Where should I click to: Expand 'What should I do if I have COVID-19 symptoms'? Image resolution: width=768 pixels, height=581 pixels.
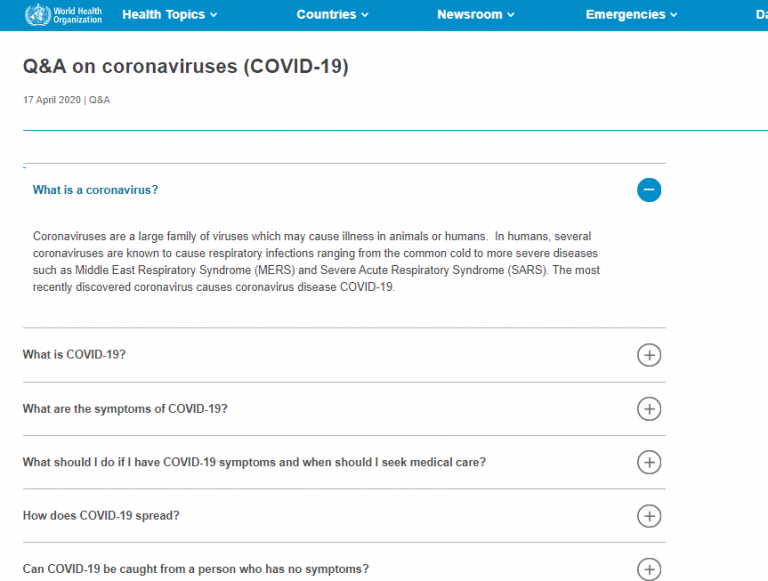pyautogui.click(x=254, y=462)
